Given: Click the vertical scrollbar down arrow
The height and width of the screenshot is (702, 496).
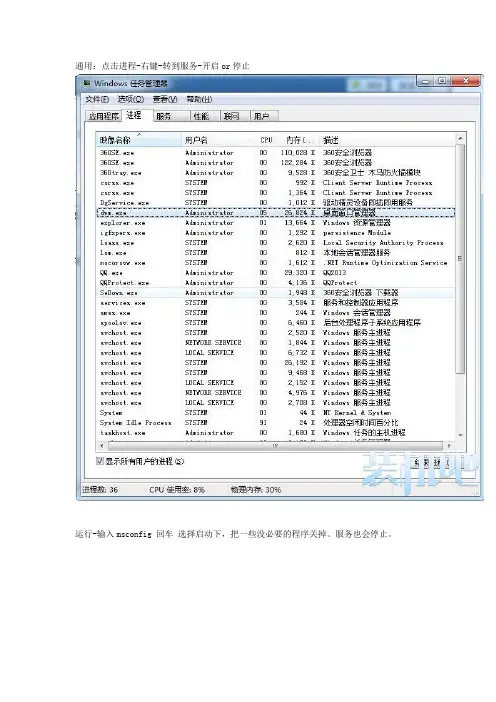Looking at the screenshot, I should [x=460, y=435].
